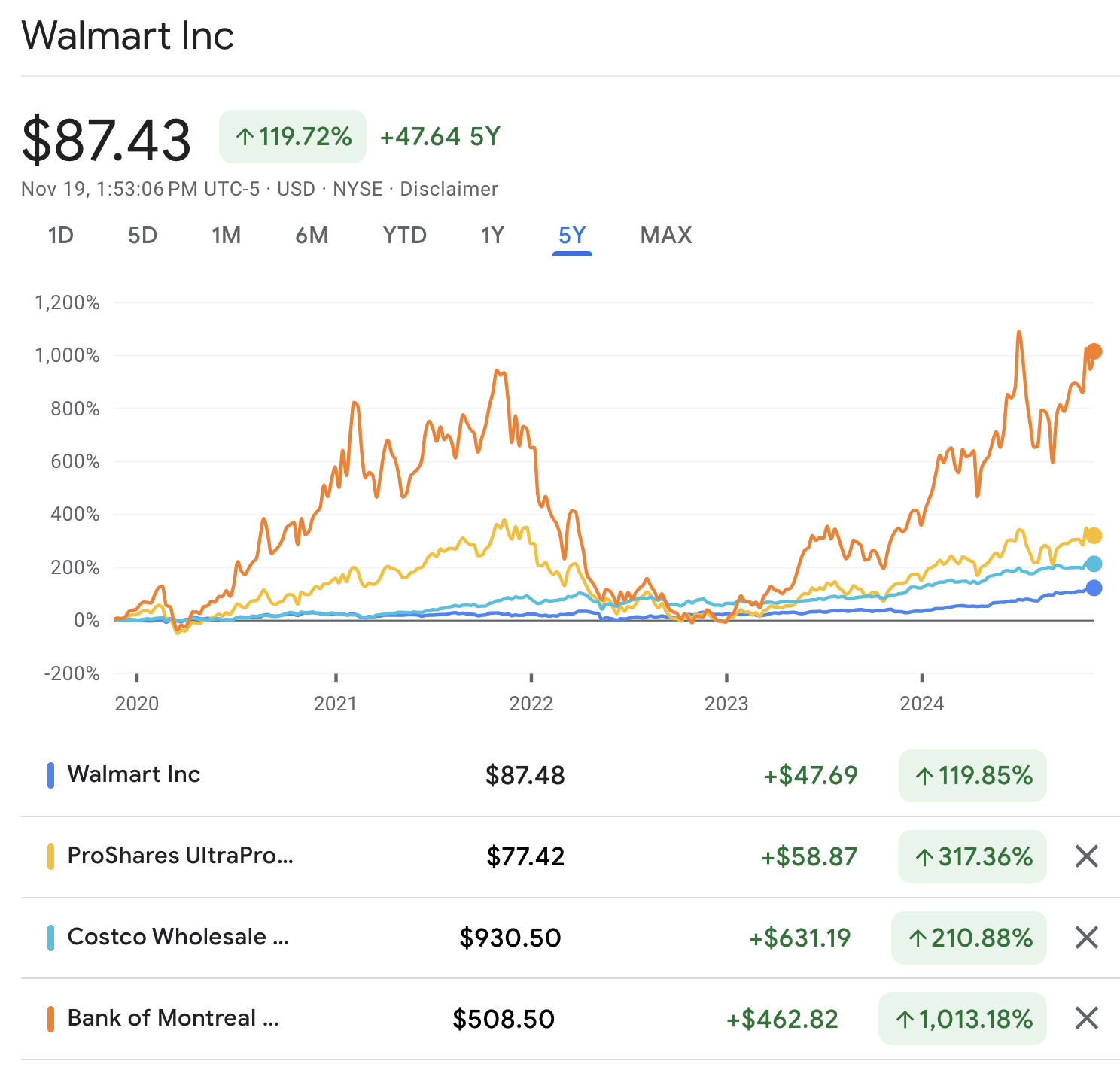The width and height of the screenshot is (1120, 1076).
Task: Remove Costco Wholesale comparison with X
Action: click(x=1086, y=937)
